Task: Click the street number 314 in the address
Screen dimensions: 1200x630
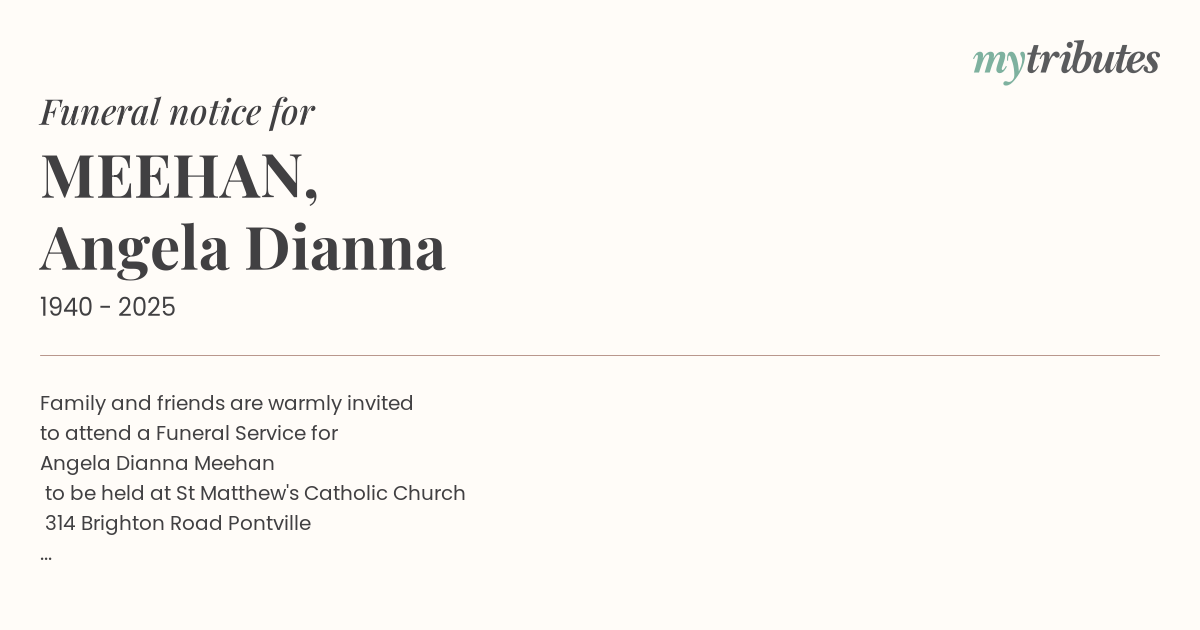Action: [x=60, y=523]
